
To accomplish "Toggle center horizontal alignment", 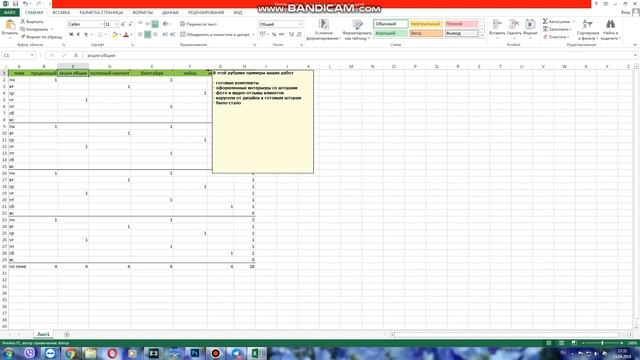I will tap(147, 35).
